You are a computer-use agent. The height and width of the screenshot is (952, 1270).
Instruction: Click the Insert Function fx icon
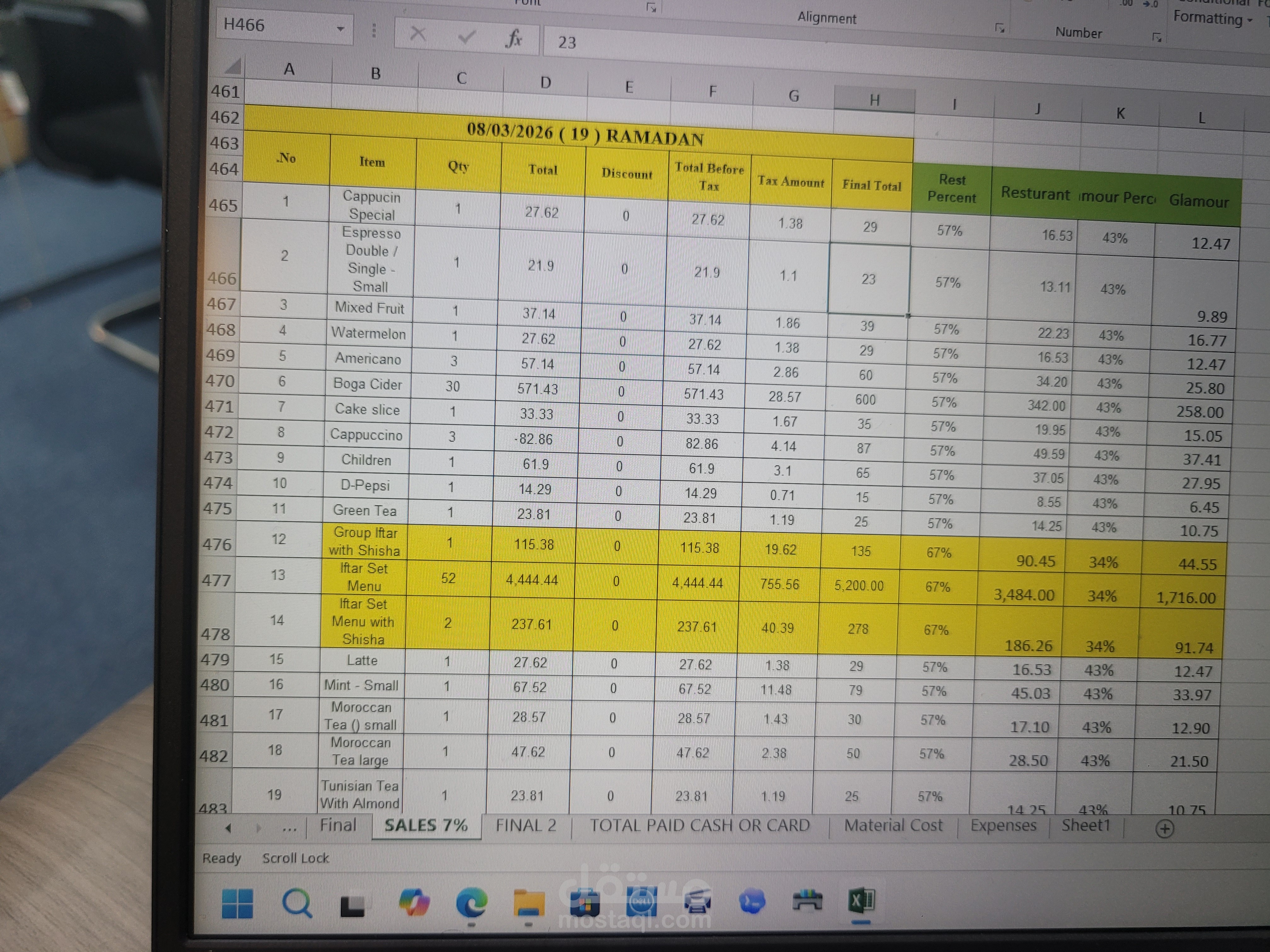[514, 38]
